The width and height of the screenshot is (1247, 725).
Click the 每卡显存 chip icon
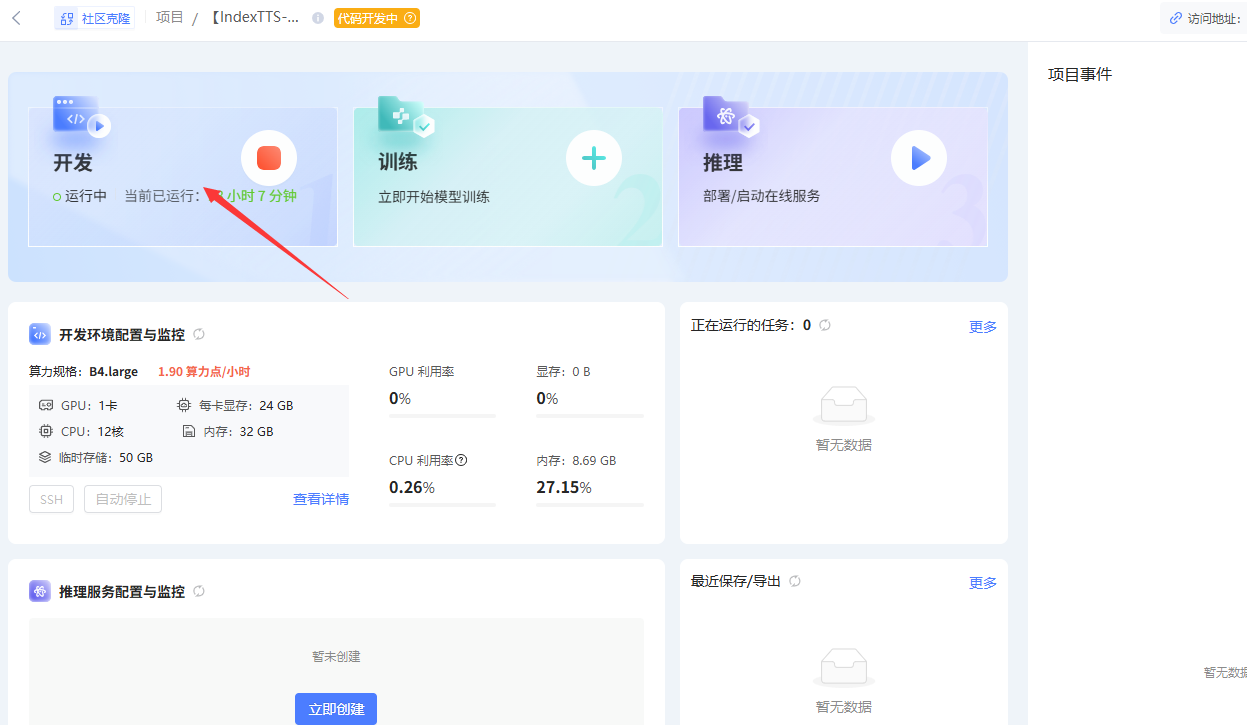pyautogui.click(x=184, y=406)
